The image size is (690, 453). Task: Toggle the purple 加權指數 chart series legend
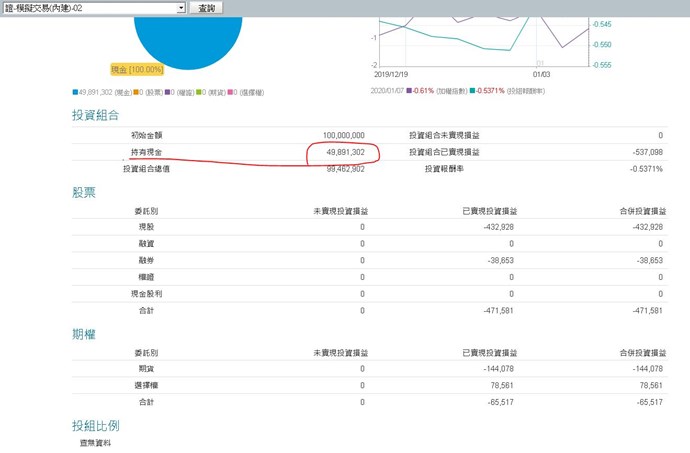coord(408,91)
